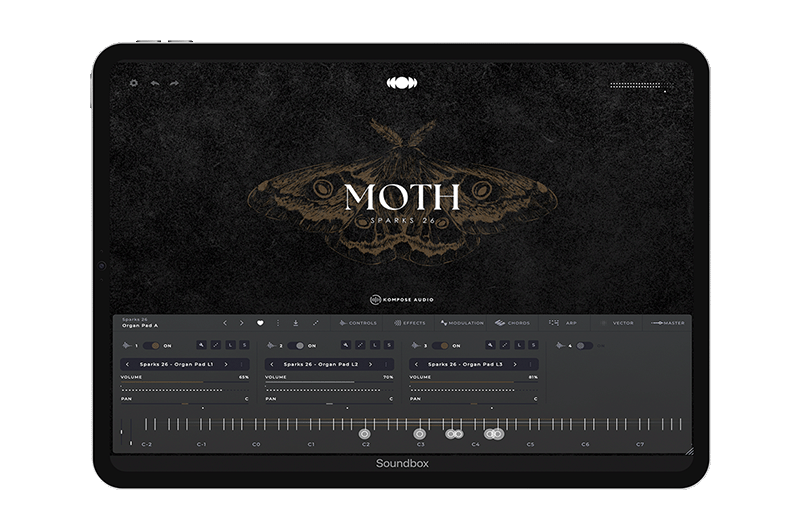Viewport: 800px width, 530px height.
Task: Go to previous preset arrow
Action: 224,323
